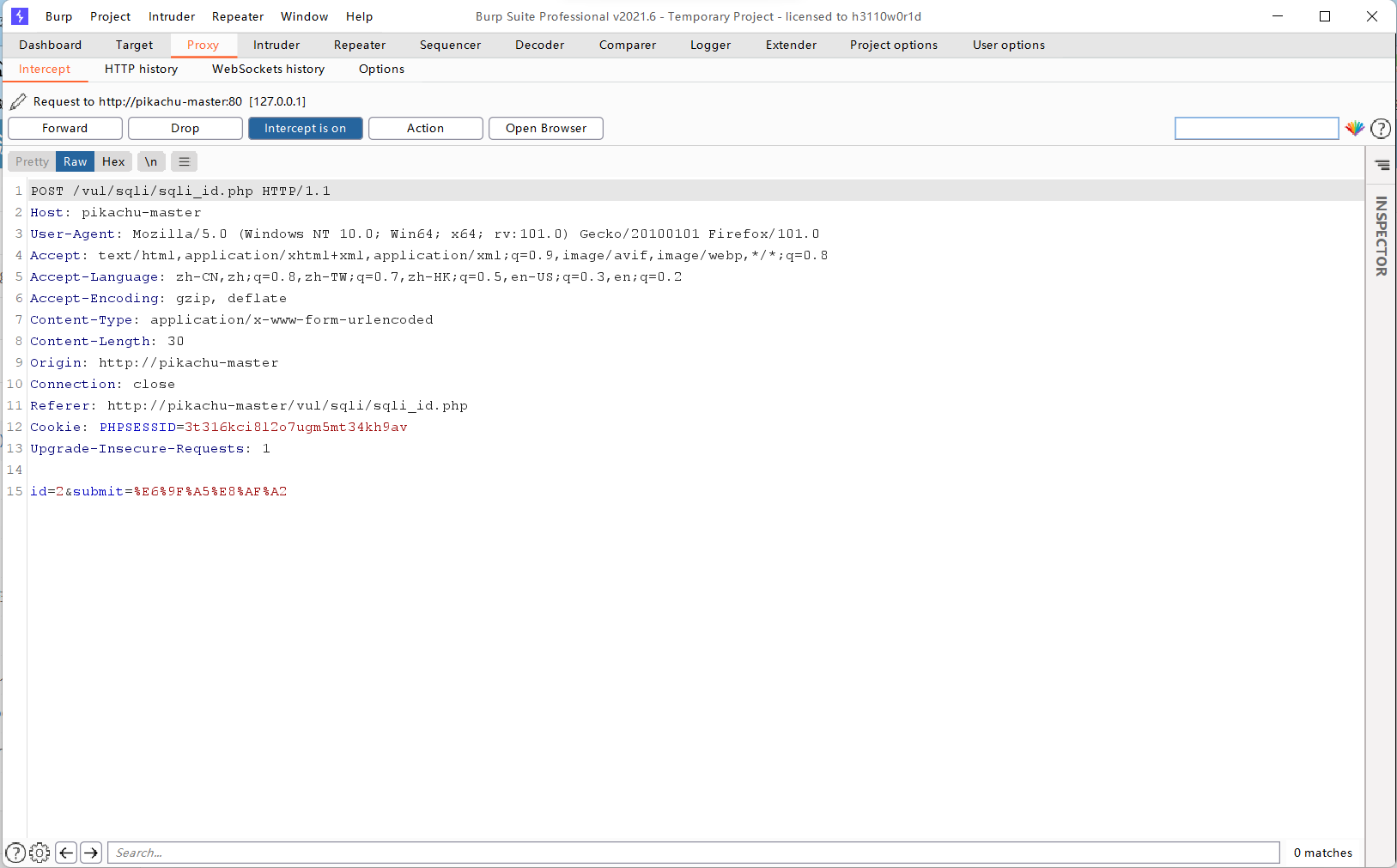Click the id=2&submit request body line
This screenshot has width=1397, height=868.
[159, 491]
